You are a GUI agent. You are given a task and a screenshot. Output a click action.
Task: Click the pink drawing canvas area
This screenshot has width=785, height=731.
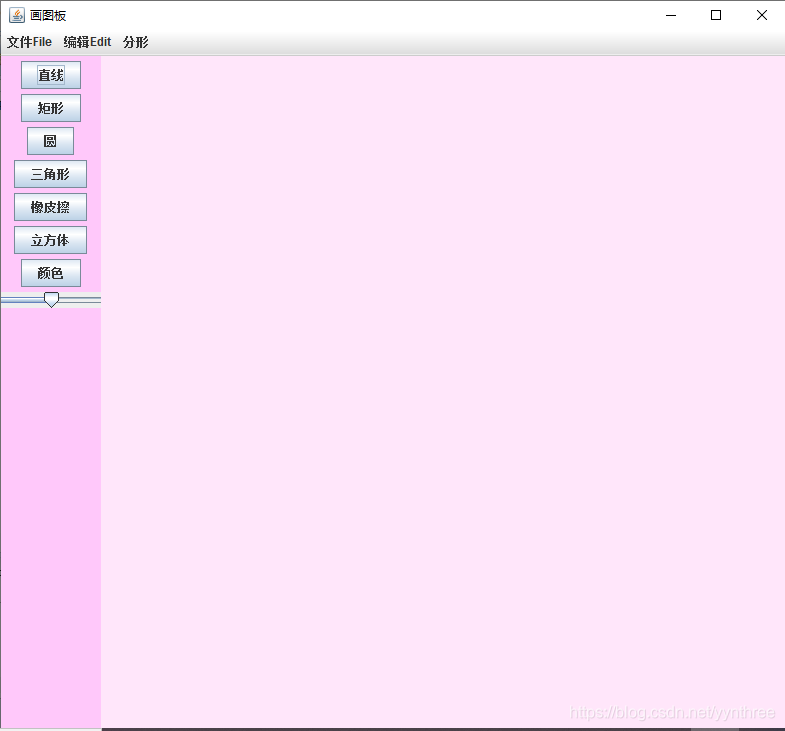(443, 392)
